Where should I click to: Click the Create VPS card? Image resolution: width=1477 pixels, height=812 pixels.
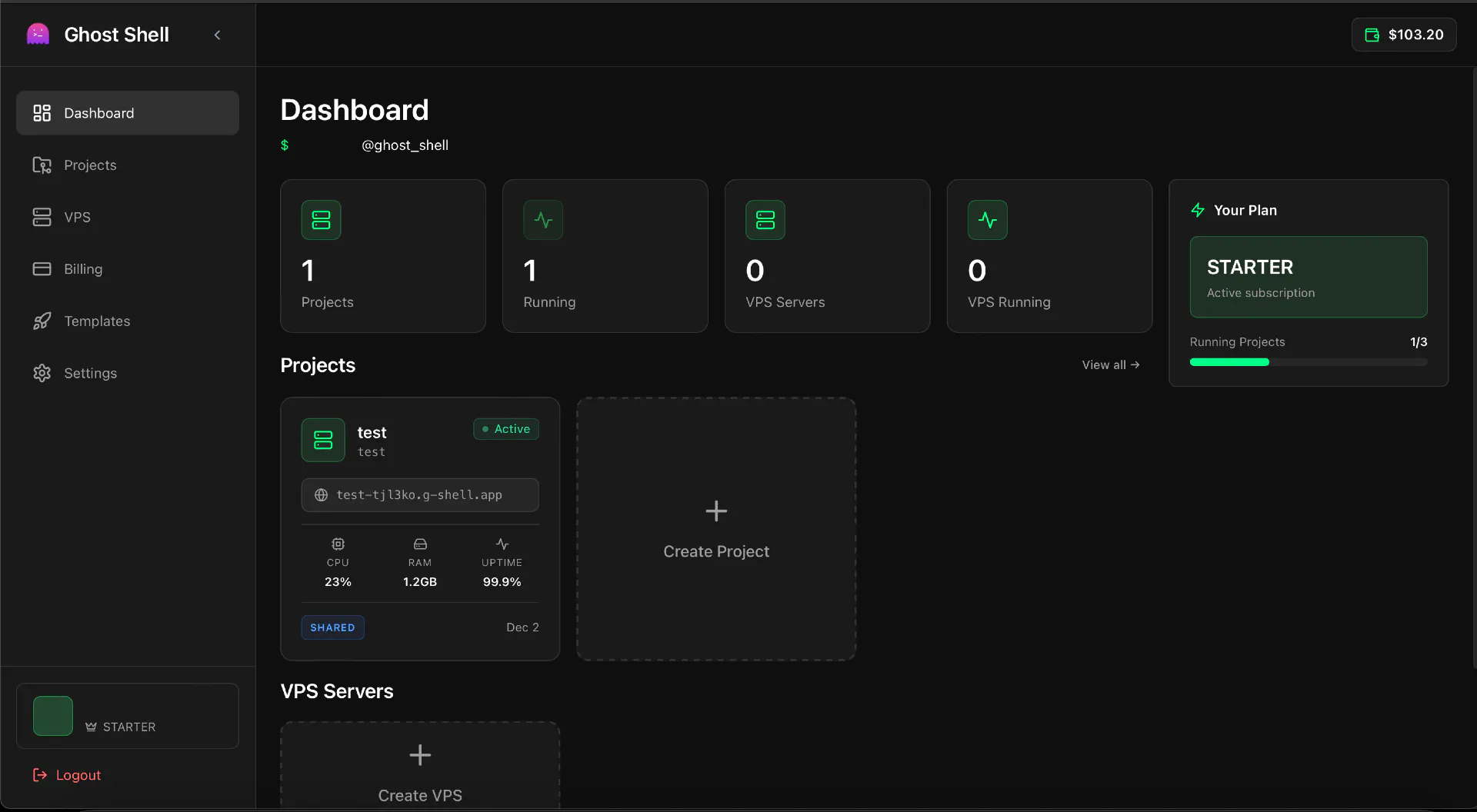coord(420,765)
